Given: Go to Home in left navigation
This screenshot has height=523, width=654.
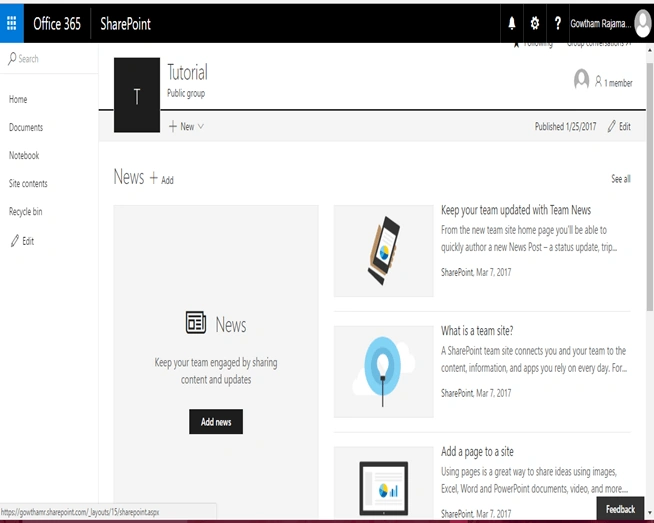Looking at the screenshot, I should point(18,99).
